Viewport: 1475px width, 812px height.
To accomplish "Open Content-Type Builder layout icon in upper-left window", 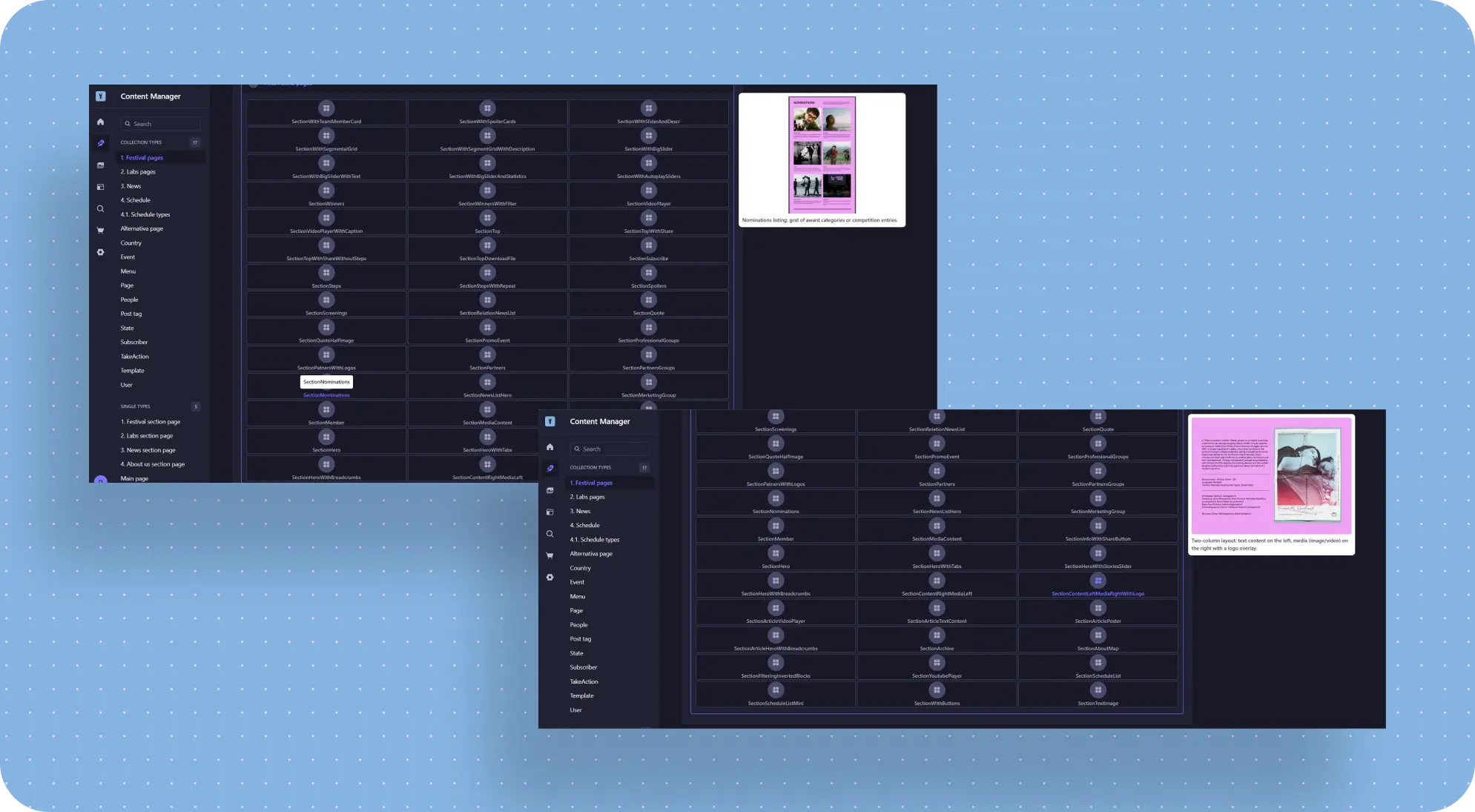I will click(101, 187).
